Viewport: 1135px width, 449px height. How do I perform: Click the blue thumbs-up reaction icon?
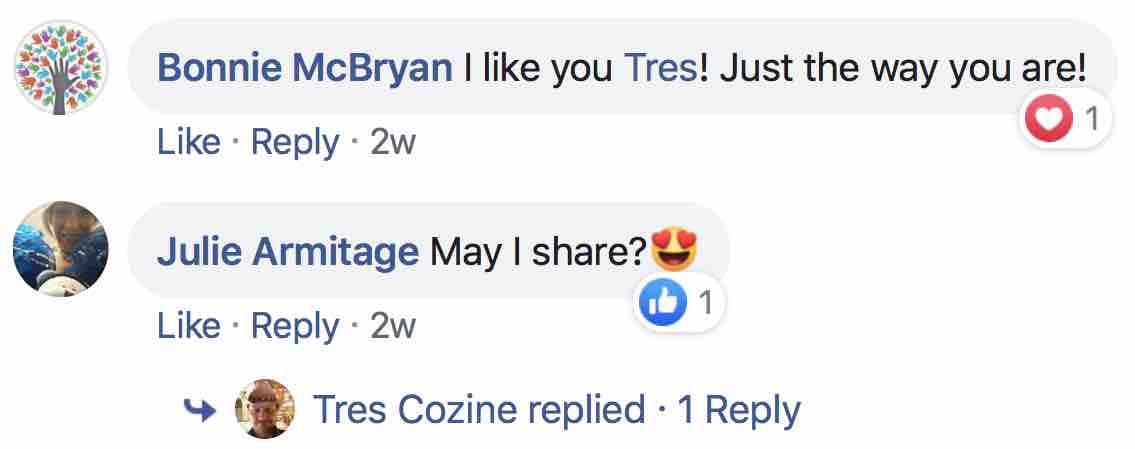pos(663,303)
